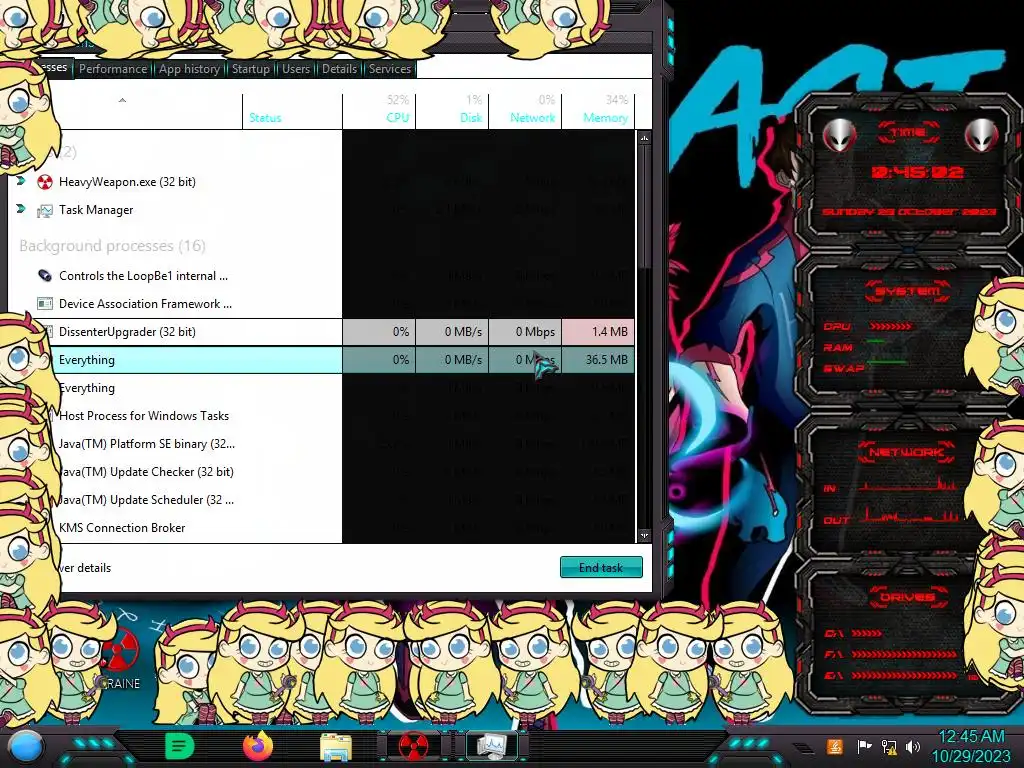
Task: Click the TIME header on Rainmeter widget
Action: [908, 133]
